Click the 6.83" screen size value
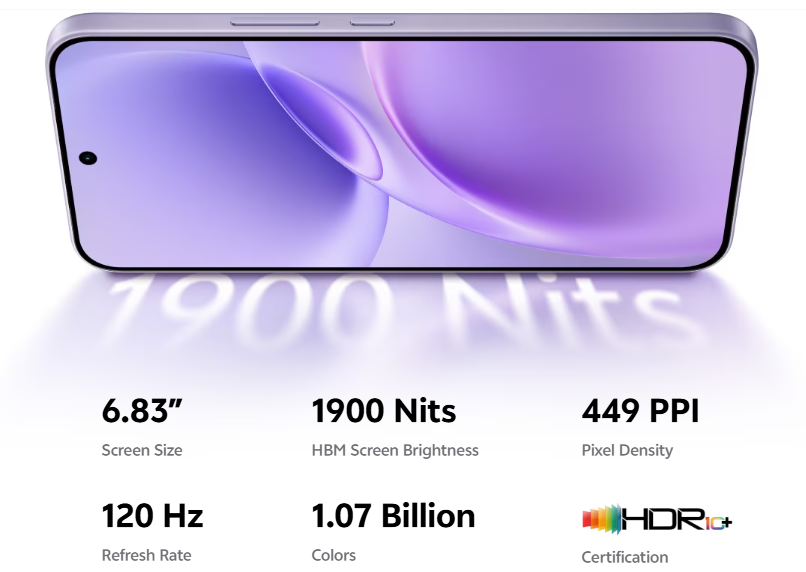This screenshot has width=806, height=572. coord(142,411)
